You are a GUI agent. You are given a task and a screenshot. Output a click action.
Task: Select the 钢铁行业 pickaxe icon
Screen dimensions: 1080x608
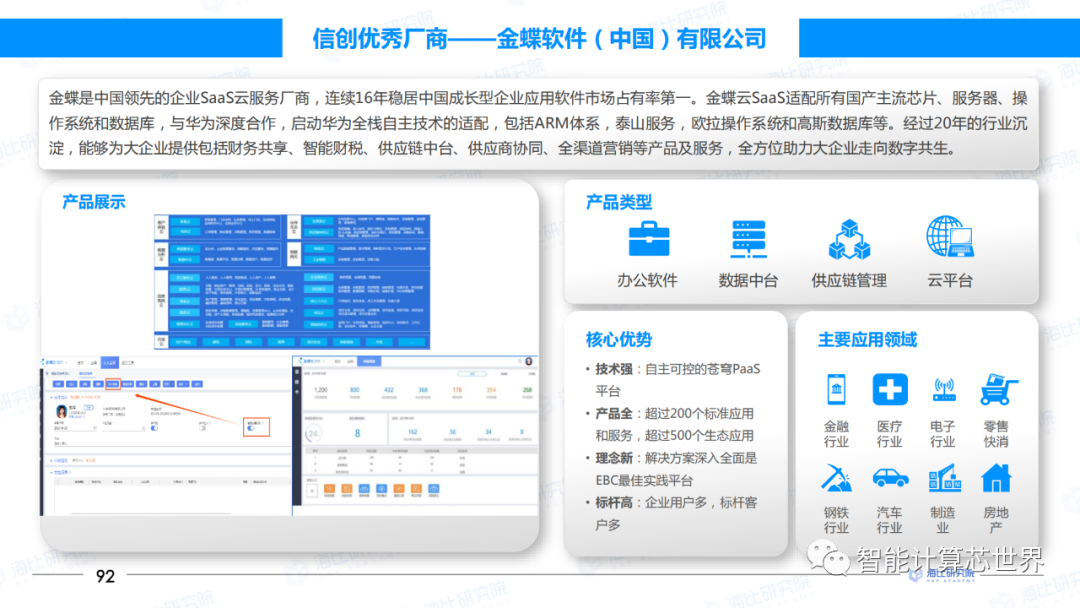click(x=836, y=478)
